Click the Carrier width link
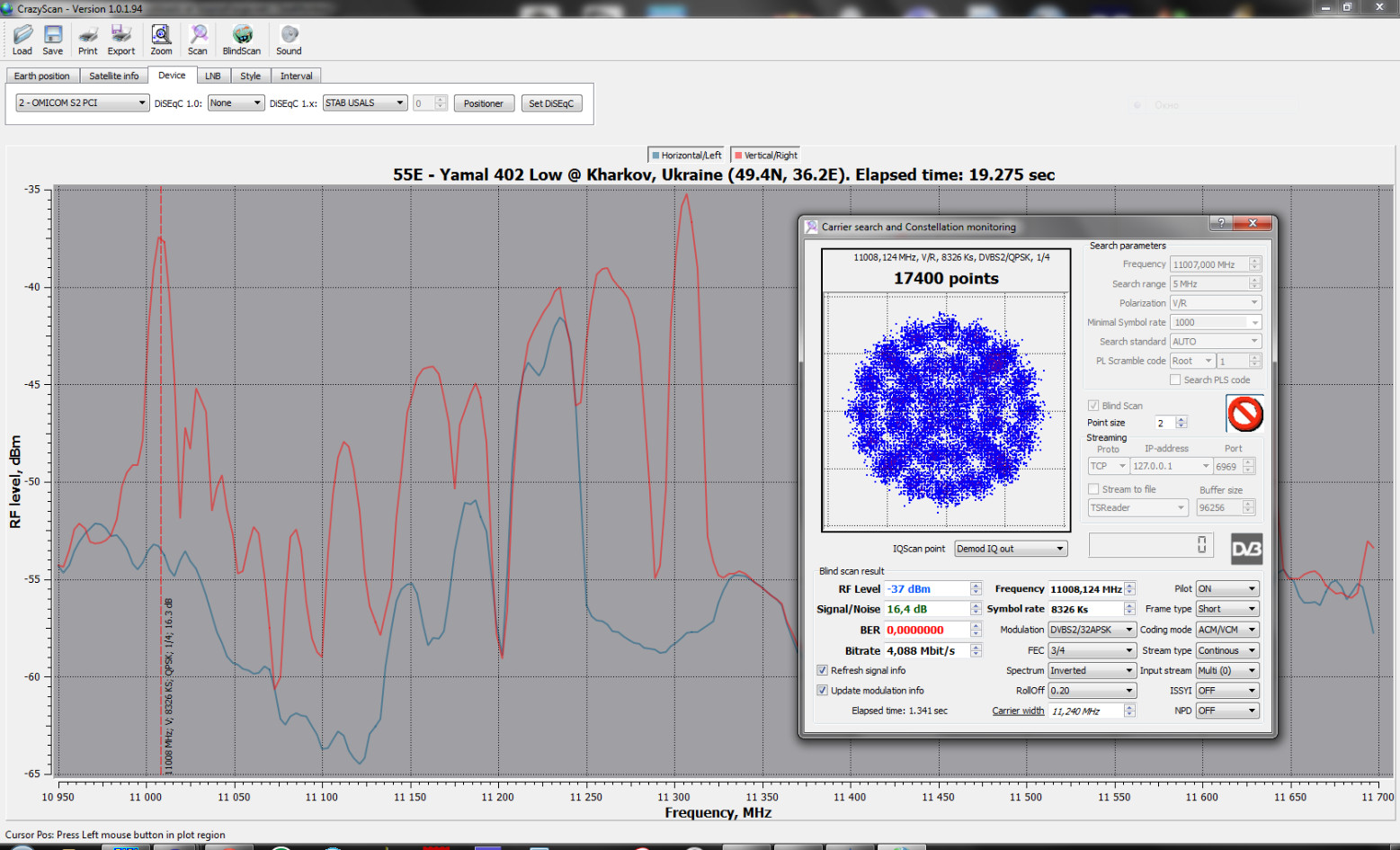 coord(1018,711)
